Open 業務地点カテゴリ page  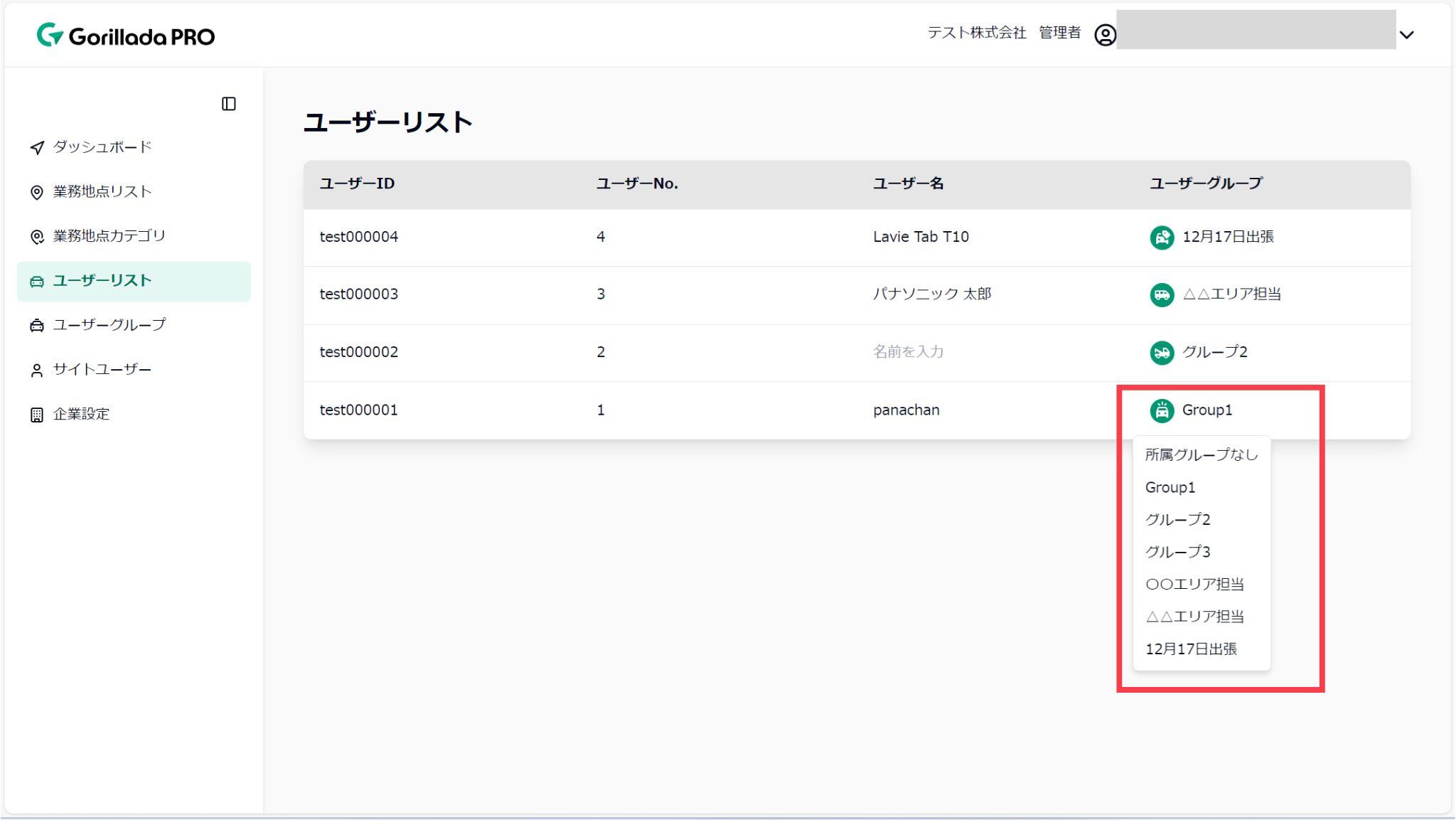click(x=134, y=236)
